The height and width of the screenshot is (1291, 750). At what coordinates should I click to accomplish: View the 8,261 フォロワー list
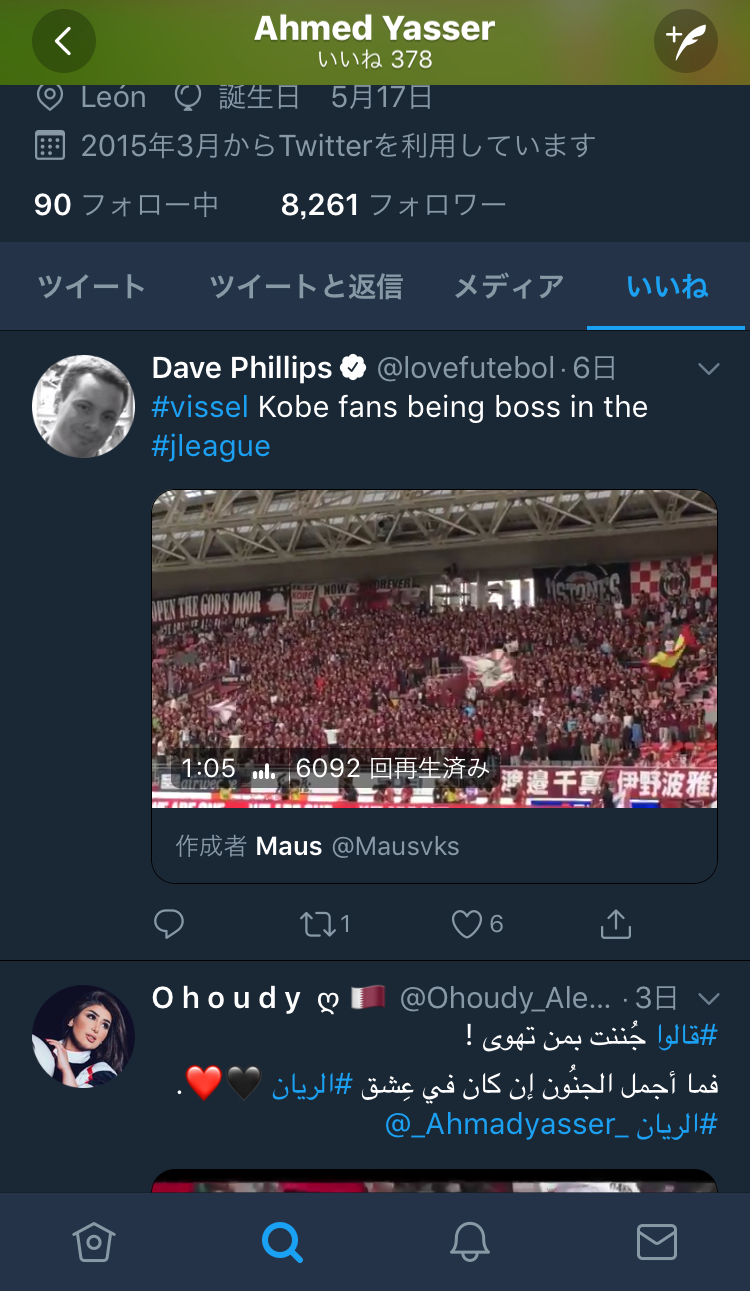pos(393,205)
